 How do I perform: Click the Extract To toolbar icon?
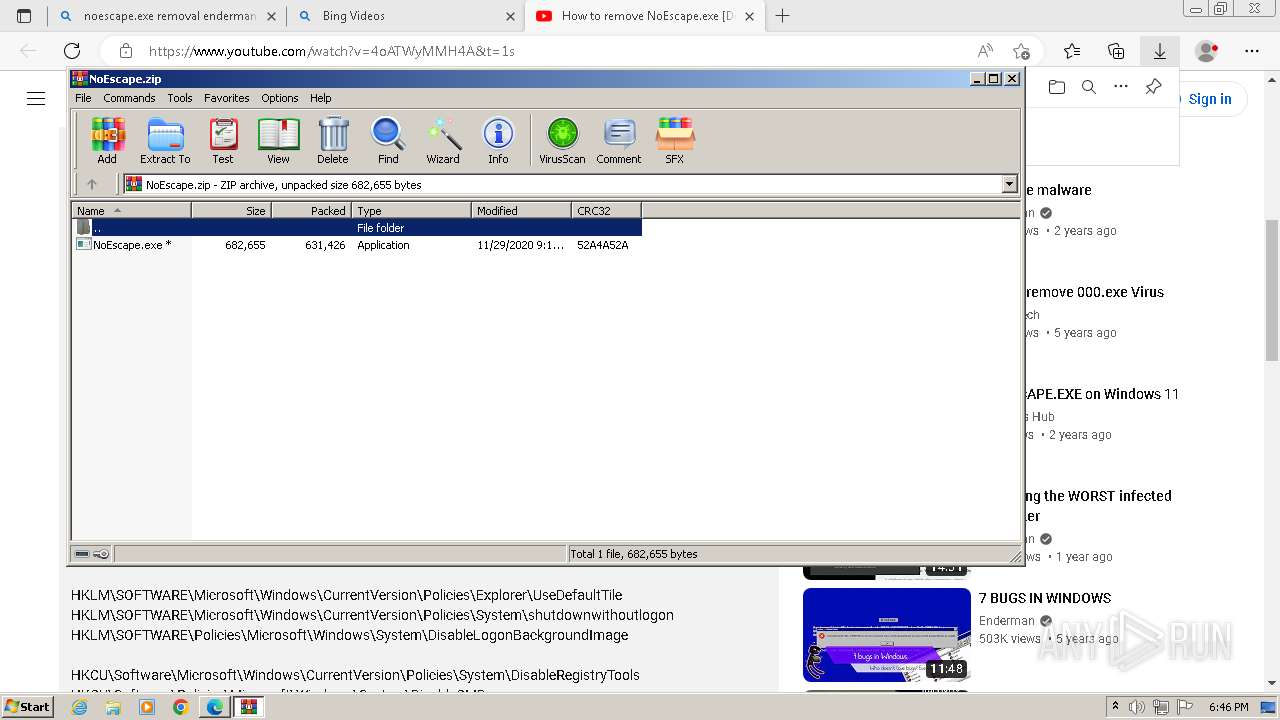(165, 140)
